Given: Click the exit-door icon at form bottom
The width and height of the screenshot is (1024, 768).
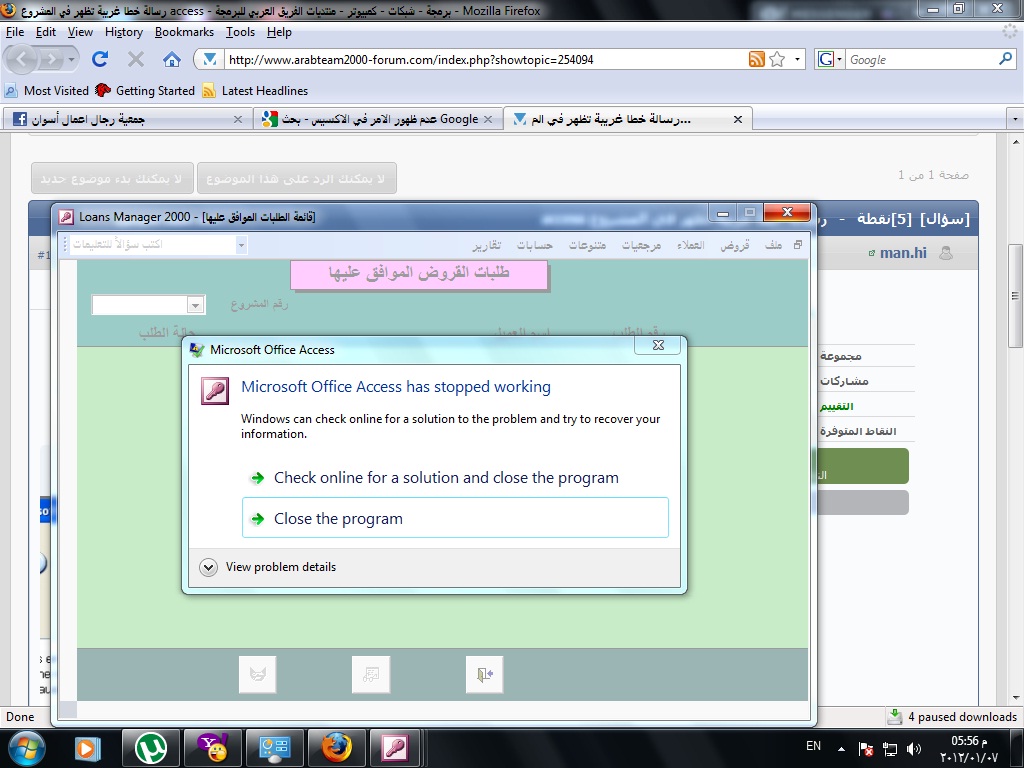Looking at the screenshot, I should coord(485,674).
